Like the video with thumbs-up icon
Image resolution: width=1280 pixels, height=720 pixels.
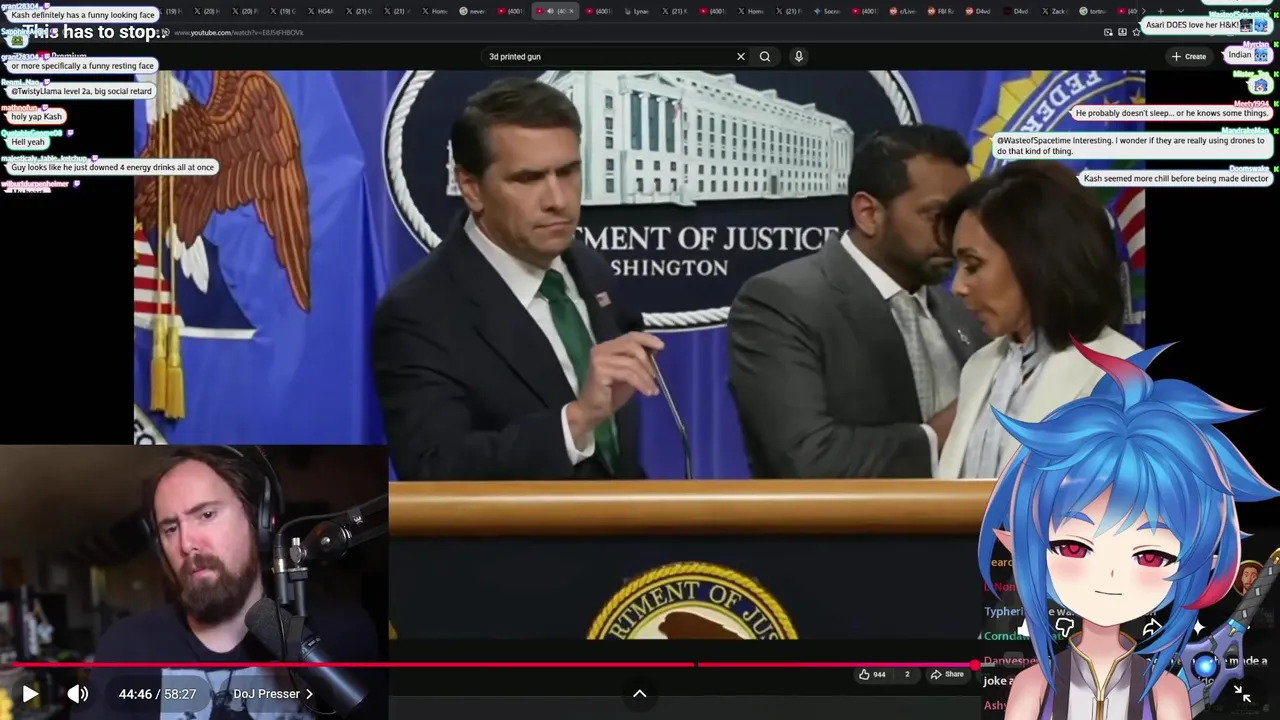click(864, 674)
